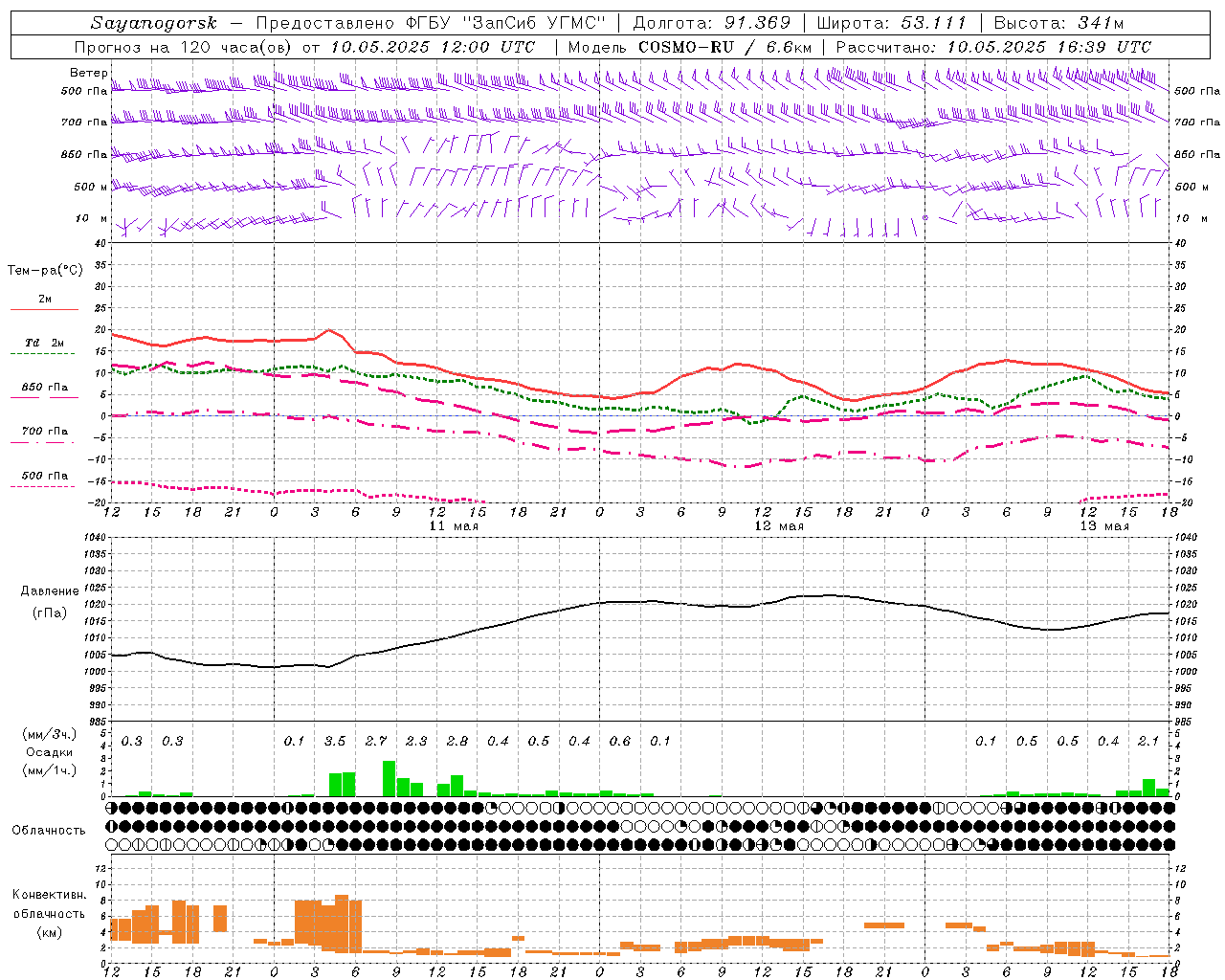Image resolution: width=1225 pixels, height=980 pixels.
Task: Click the "Облачность" cloudiness label
Action: [49, 831]
